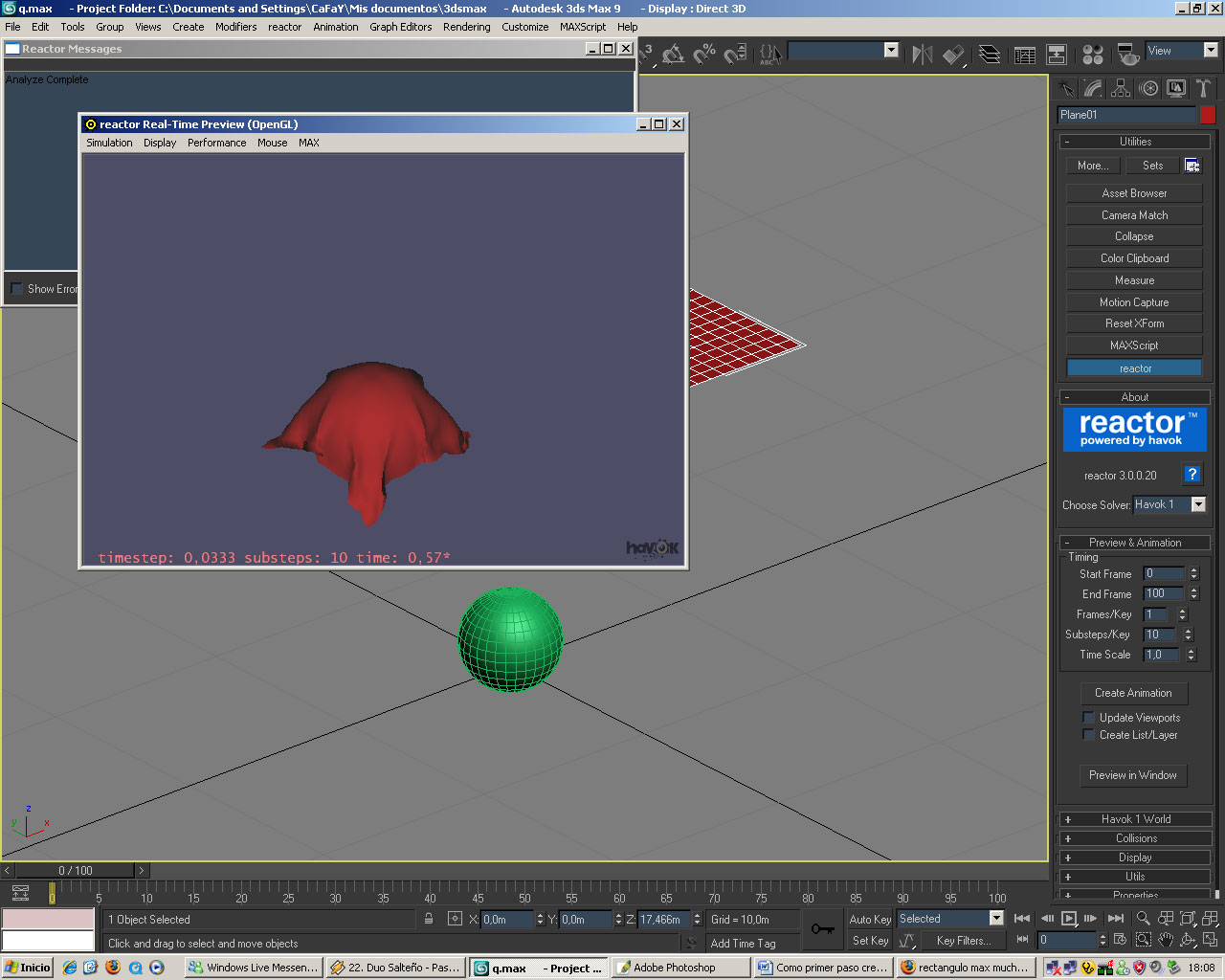Viewport: 1225px width, 980px height.
Task: Click the Plane01 red object color swatch
Action: [1208, 115]
